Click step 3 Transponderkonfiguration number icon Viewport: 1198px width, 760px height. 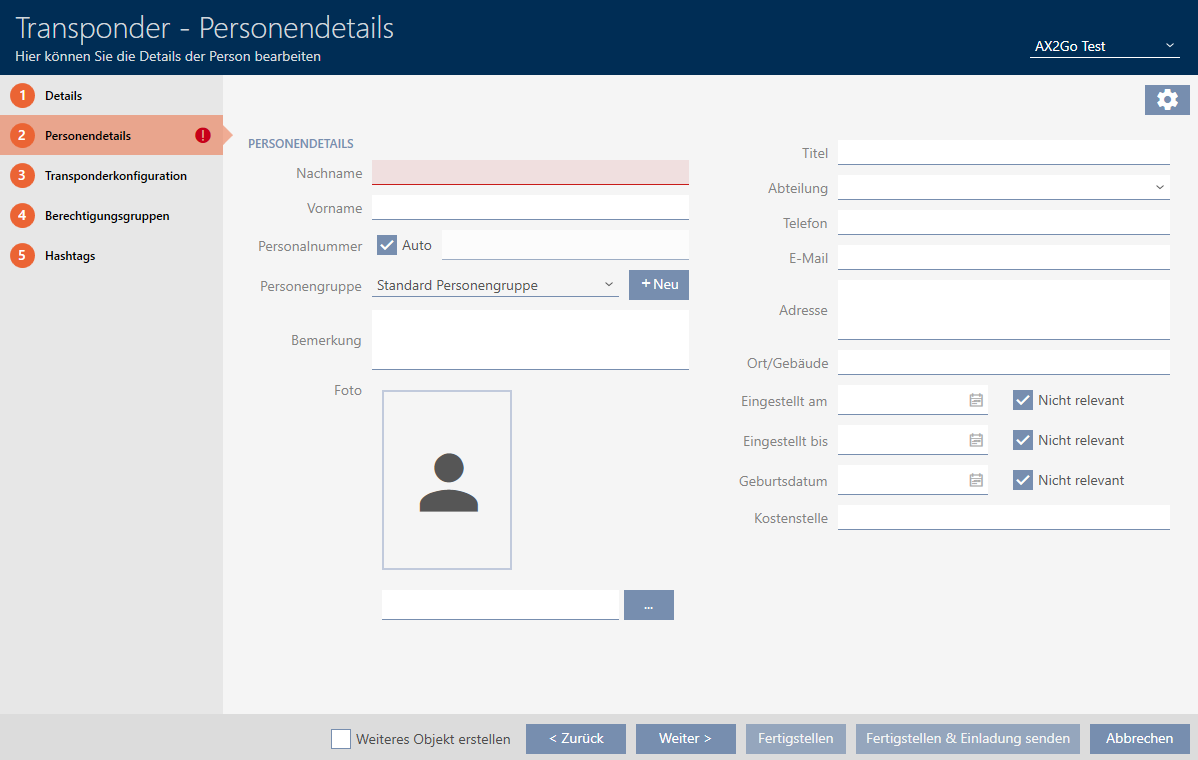[x=22, y=176]
